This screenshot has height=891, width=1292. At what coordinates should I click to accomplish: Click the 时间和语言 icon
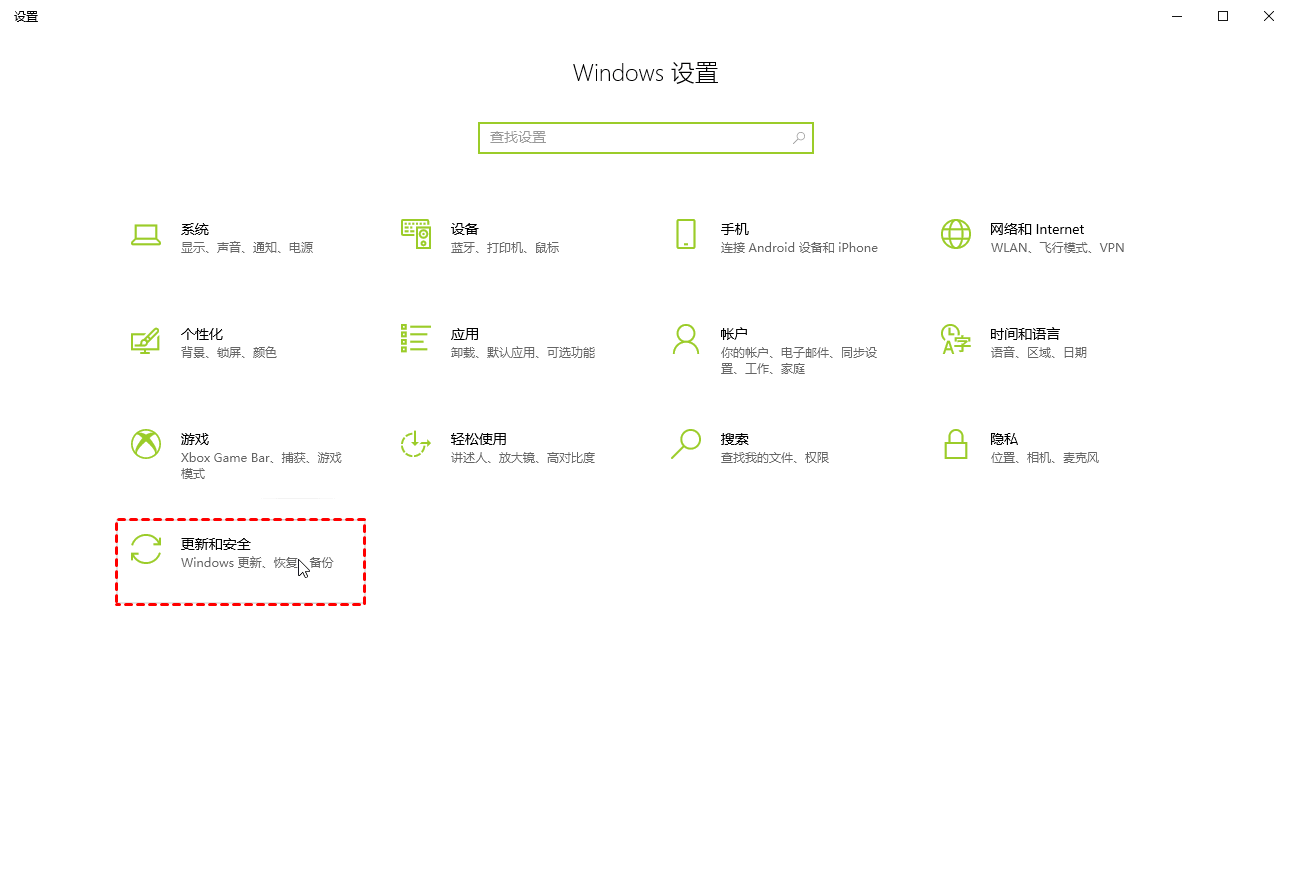pyautogui.click(x=956, y=339)
